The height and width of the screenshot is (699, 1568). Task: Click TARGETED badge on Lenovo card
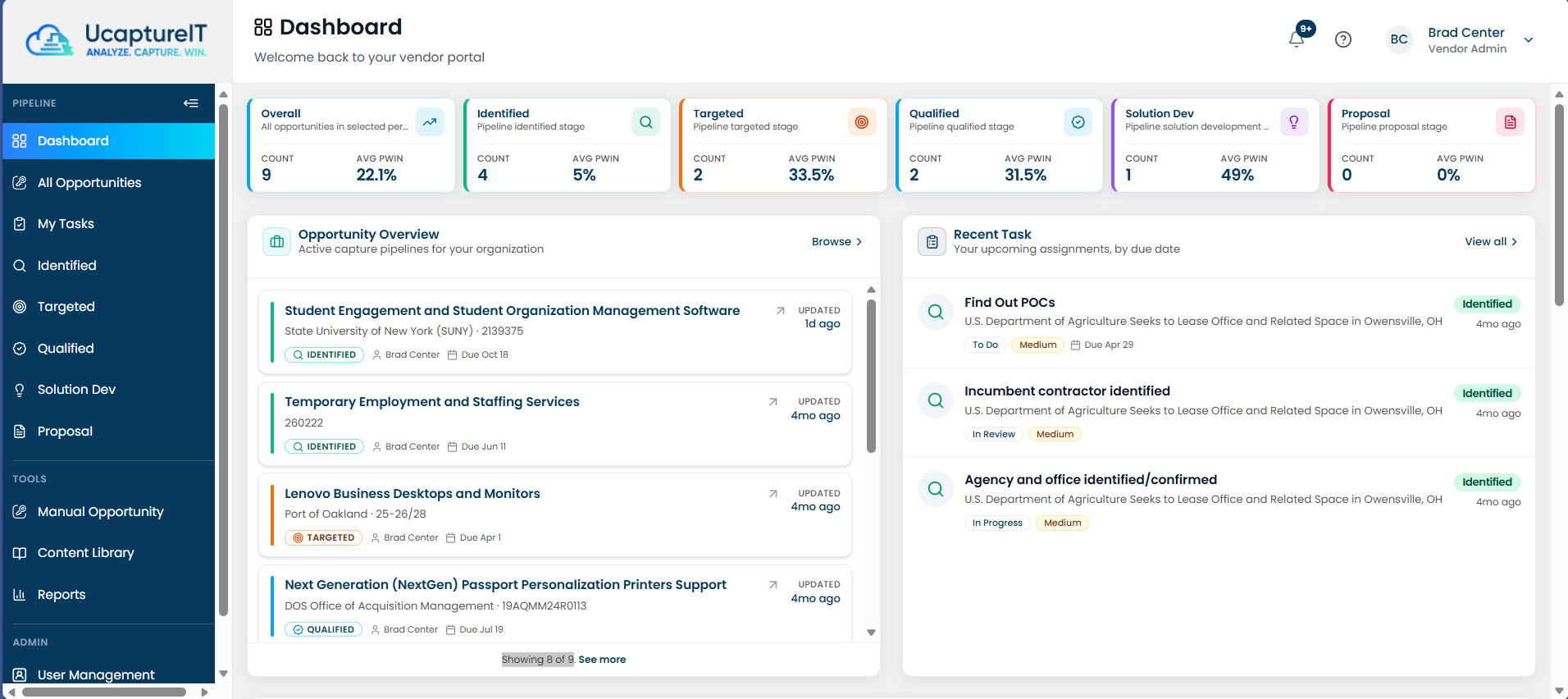324,537
